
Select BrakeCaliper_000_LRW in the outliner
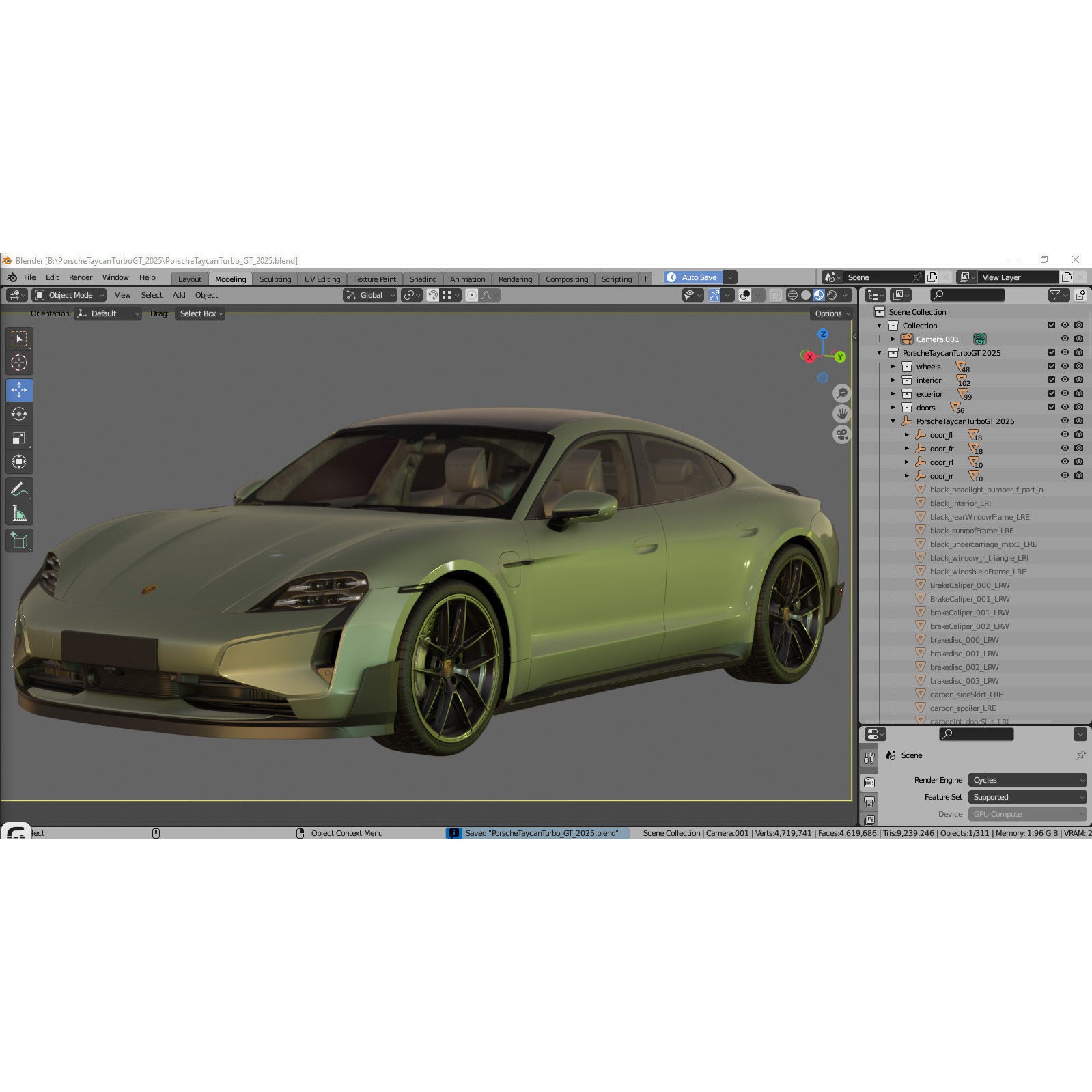click(969, 585)
